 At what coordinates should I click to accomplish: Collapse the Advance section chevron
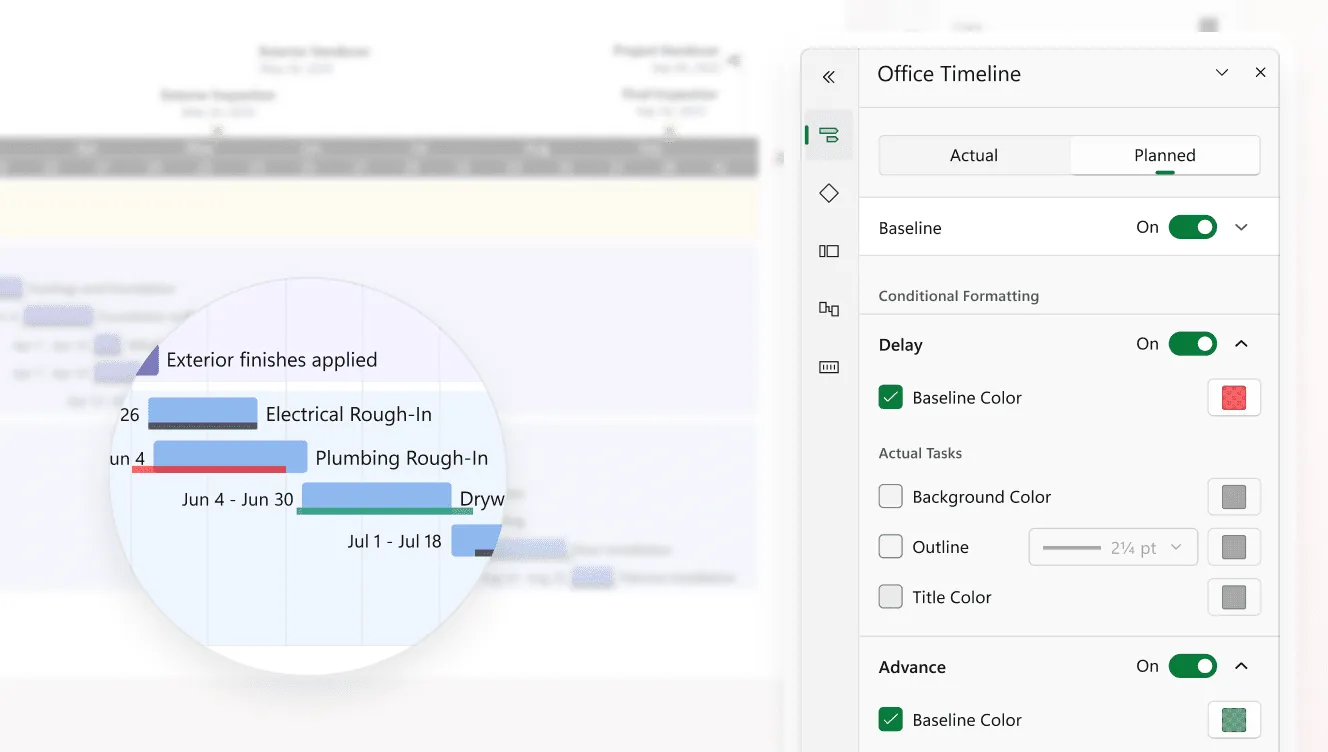point(1241,666)
